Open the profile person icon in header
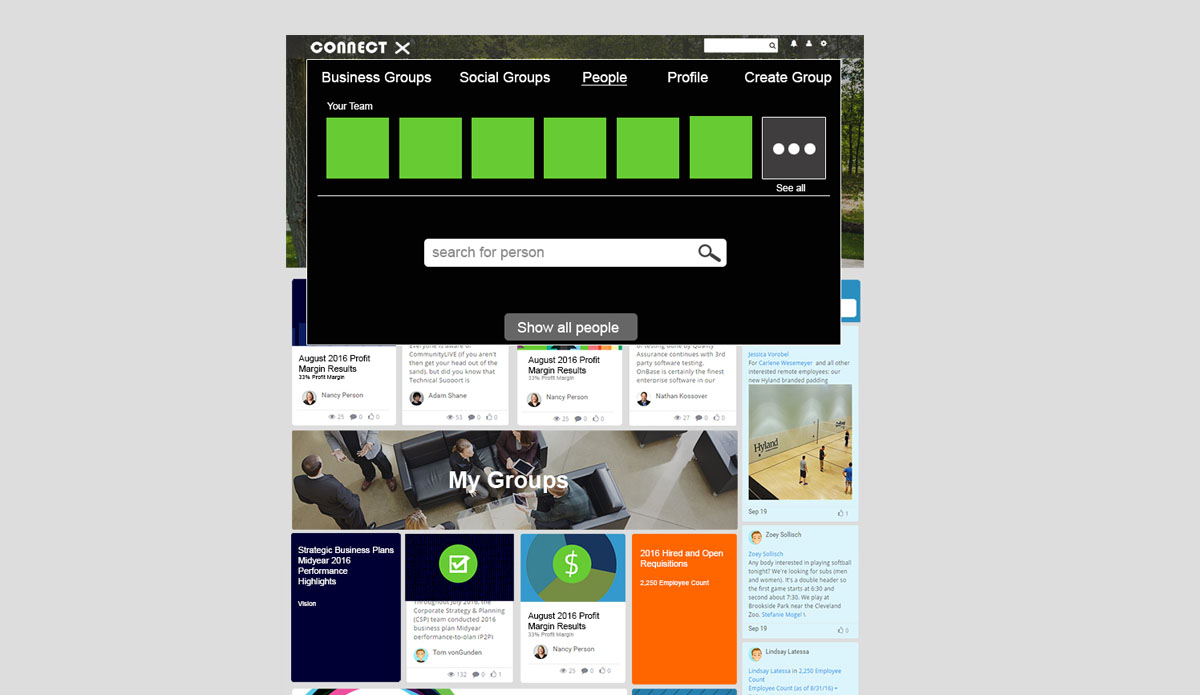Screen dimensions: 1200x695 point(808,44)
